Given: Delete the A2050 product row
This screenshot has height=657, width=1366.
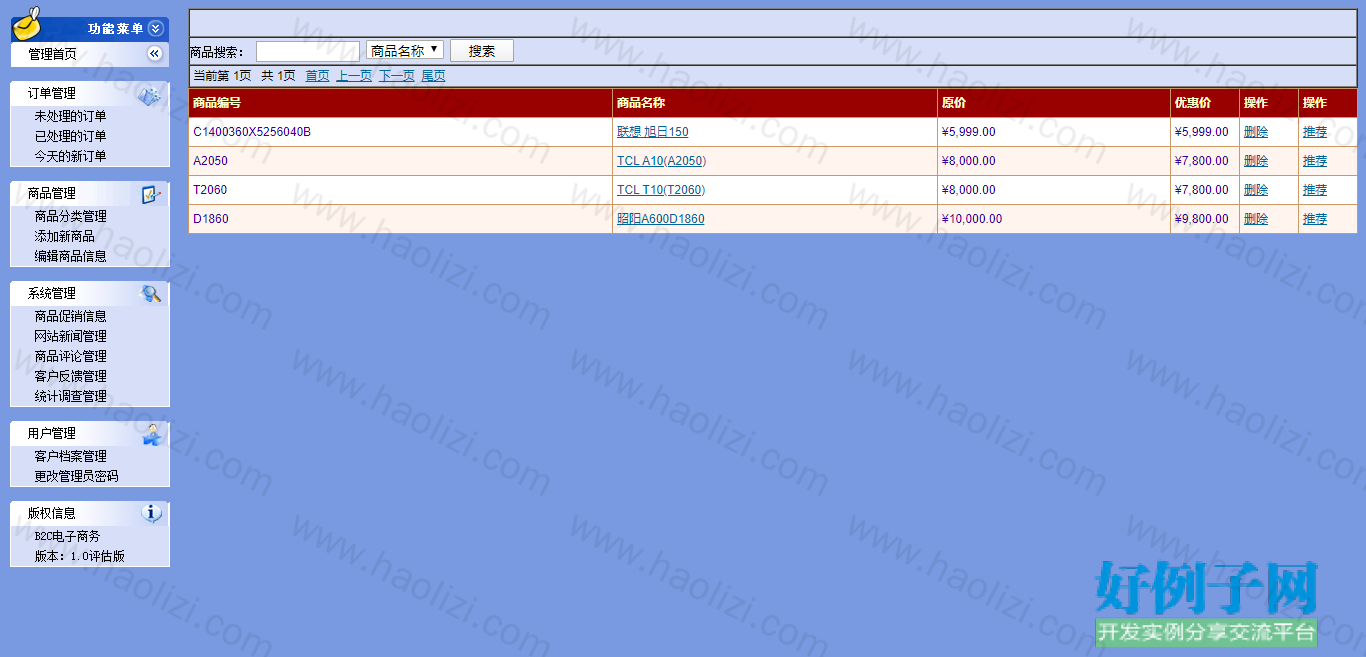Looking at the screenshot, I should point(1256,161).
